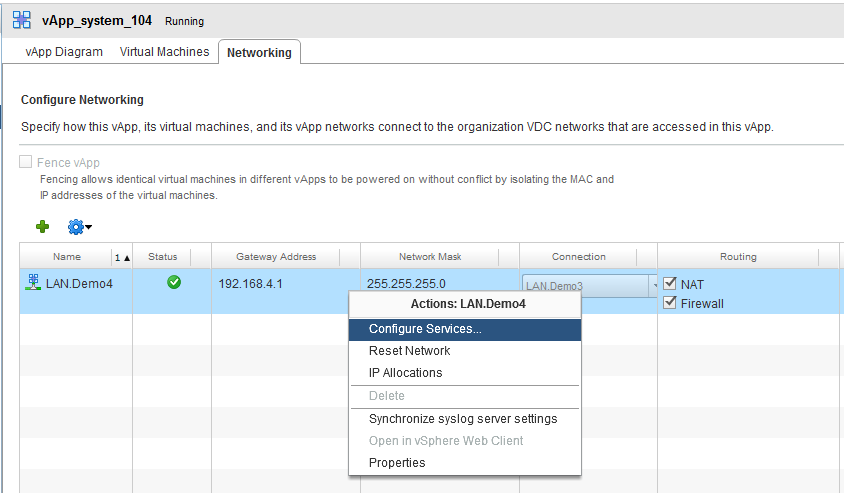Click the disabled Delete menu entry
The image size is (844, 493).
[x=465, y=396]
